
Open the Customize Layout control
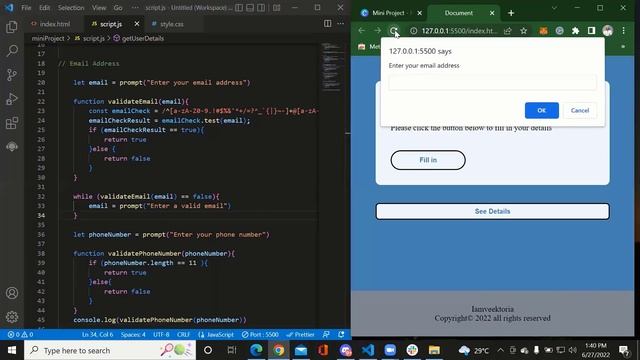[276, 8]
